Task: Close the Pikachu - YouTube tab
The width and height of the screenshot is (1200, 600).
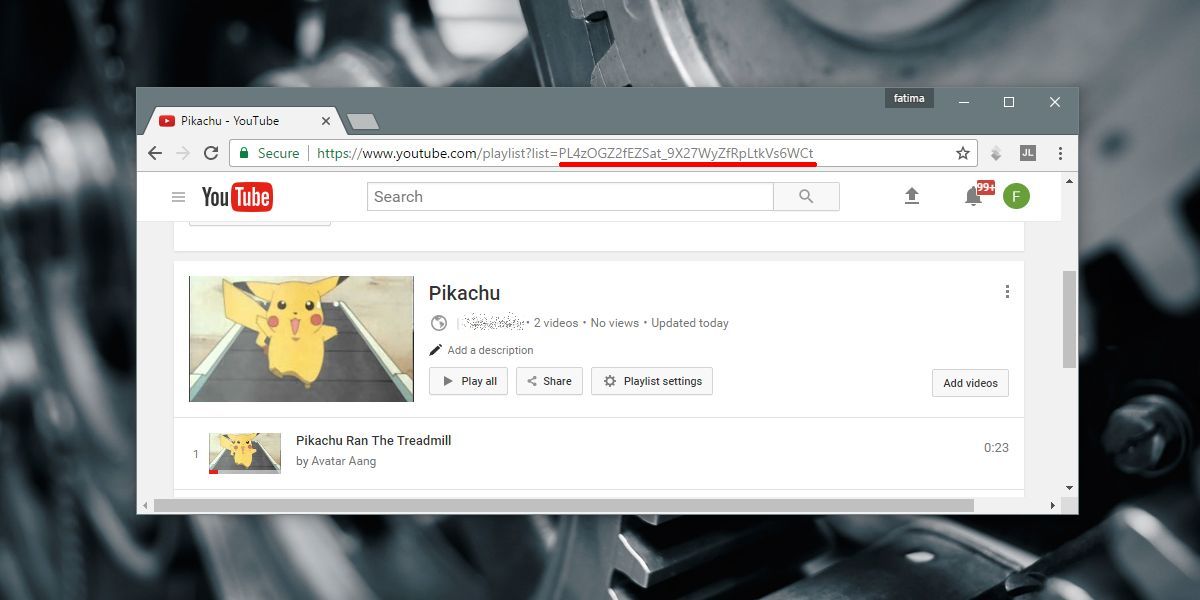Action: (x=326, y=121)
